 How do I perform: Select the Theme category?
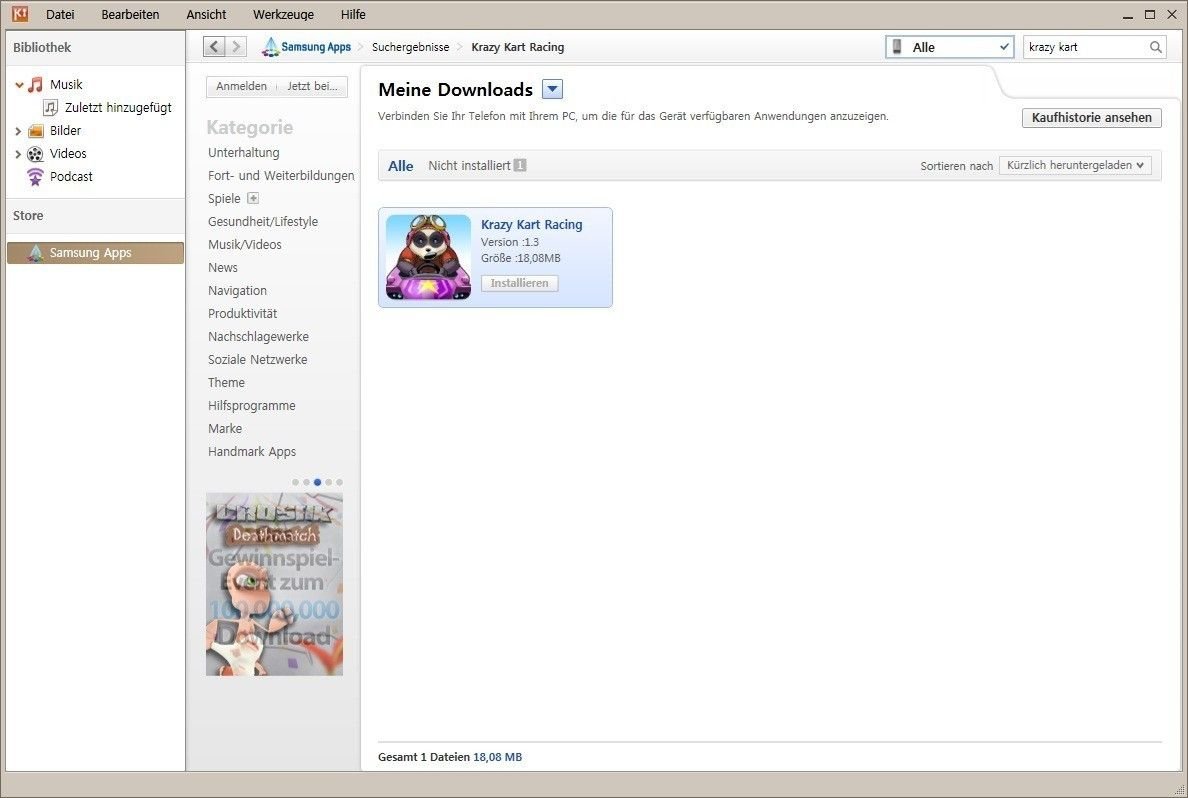pos(227,383)
